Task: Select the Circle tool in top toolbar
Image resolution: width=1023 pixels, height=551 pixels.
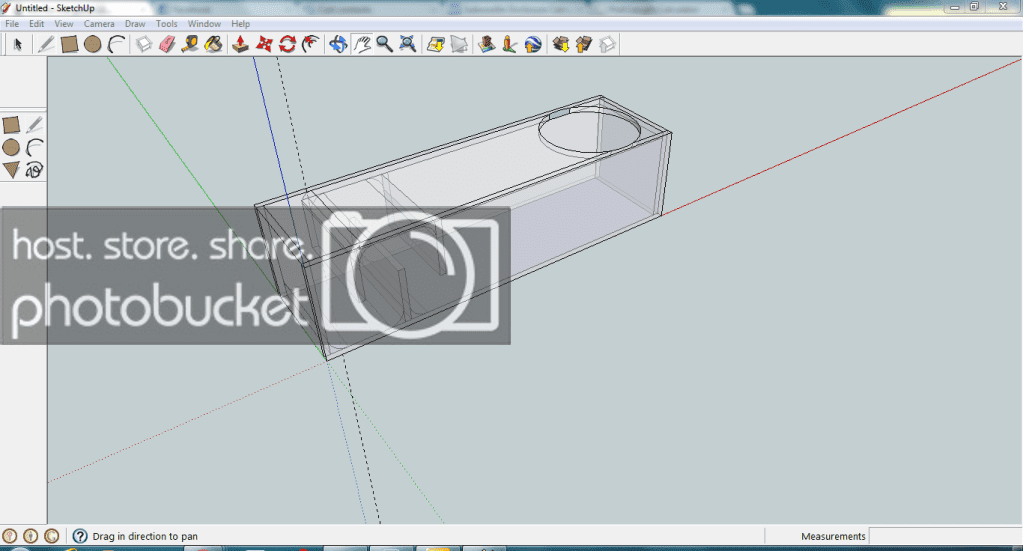Action: tap(93, 44)
